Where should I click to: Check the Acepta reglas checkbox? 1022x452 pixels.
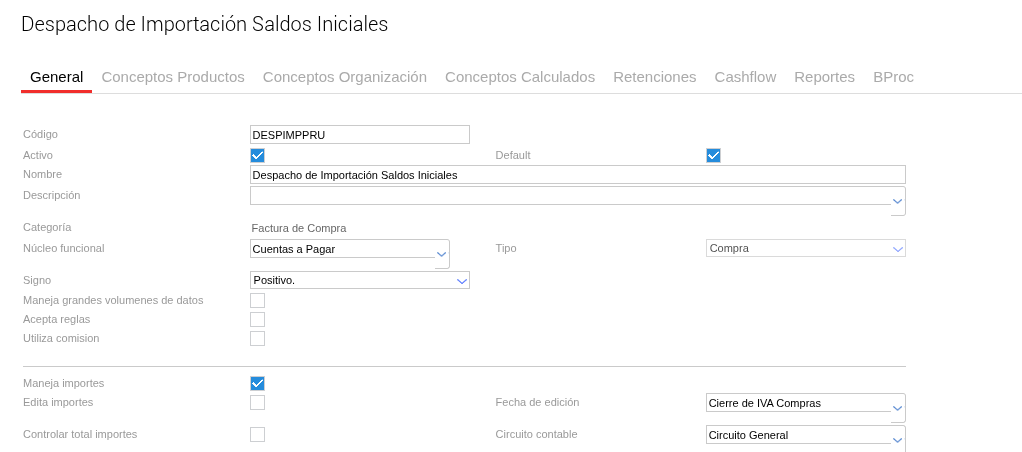pyautogui.click(x=257, y=319)
